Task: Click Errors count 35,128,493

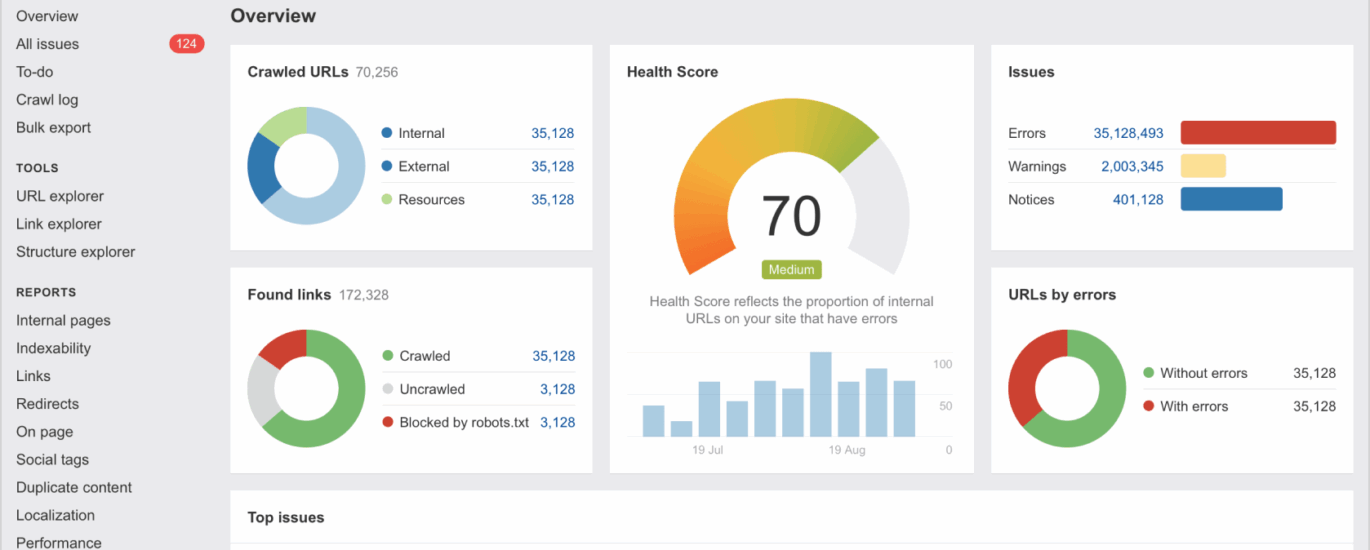Action: (1128, 133)
